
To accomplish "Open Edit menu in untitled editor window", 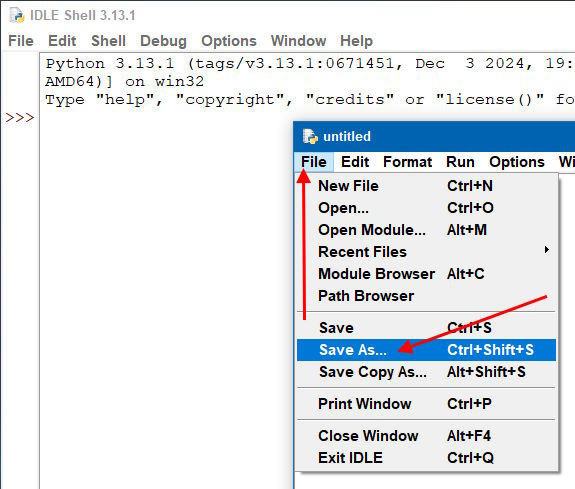I will pos(355,162).
